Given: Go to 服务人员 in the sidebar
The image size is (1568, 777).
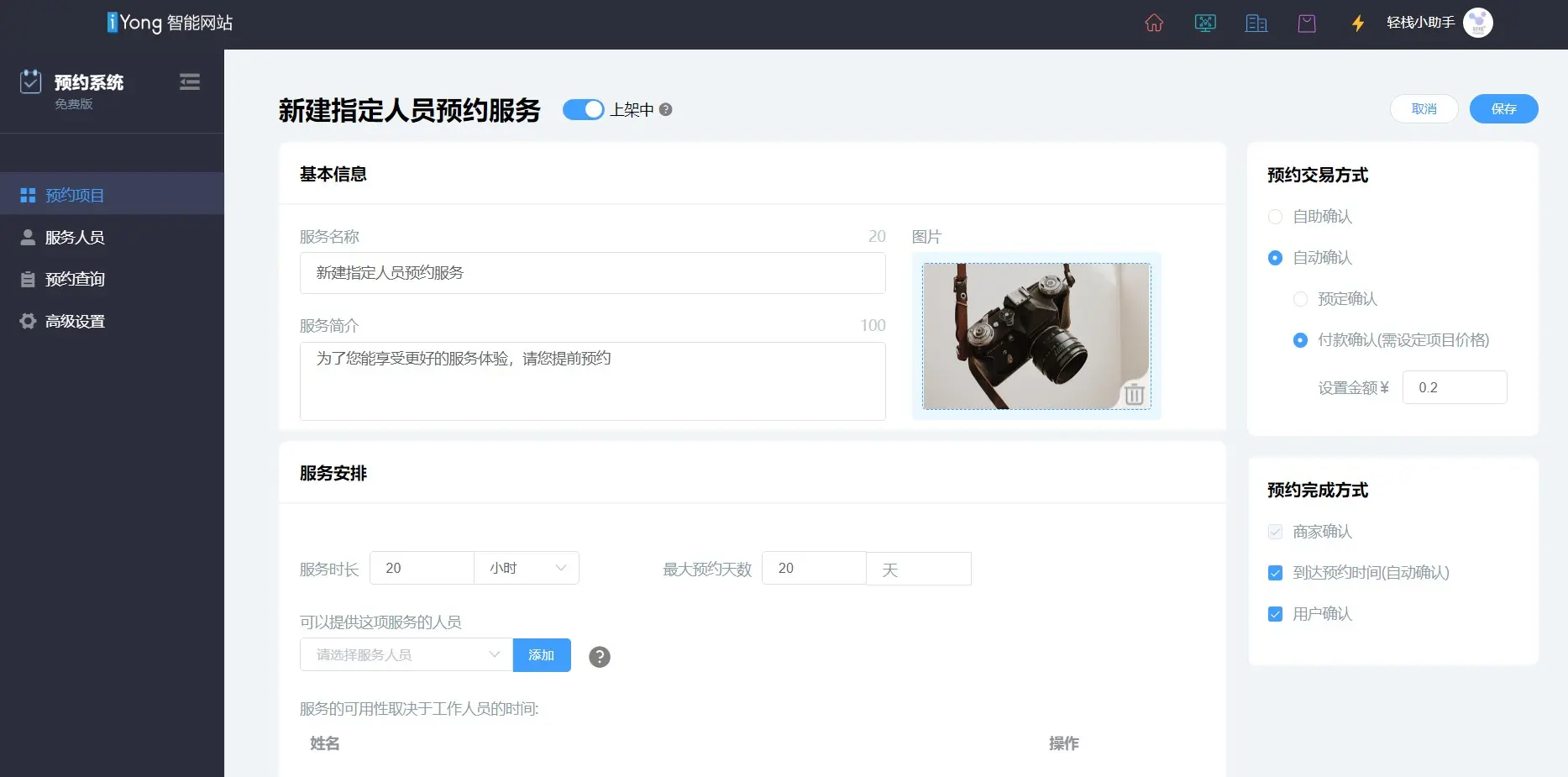Looking at the screenshot, I should pyautogui.click(x=75, y=238).
